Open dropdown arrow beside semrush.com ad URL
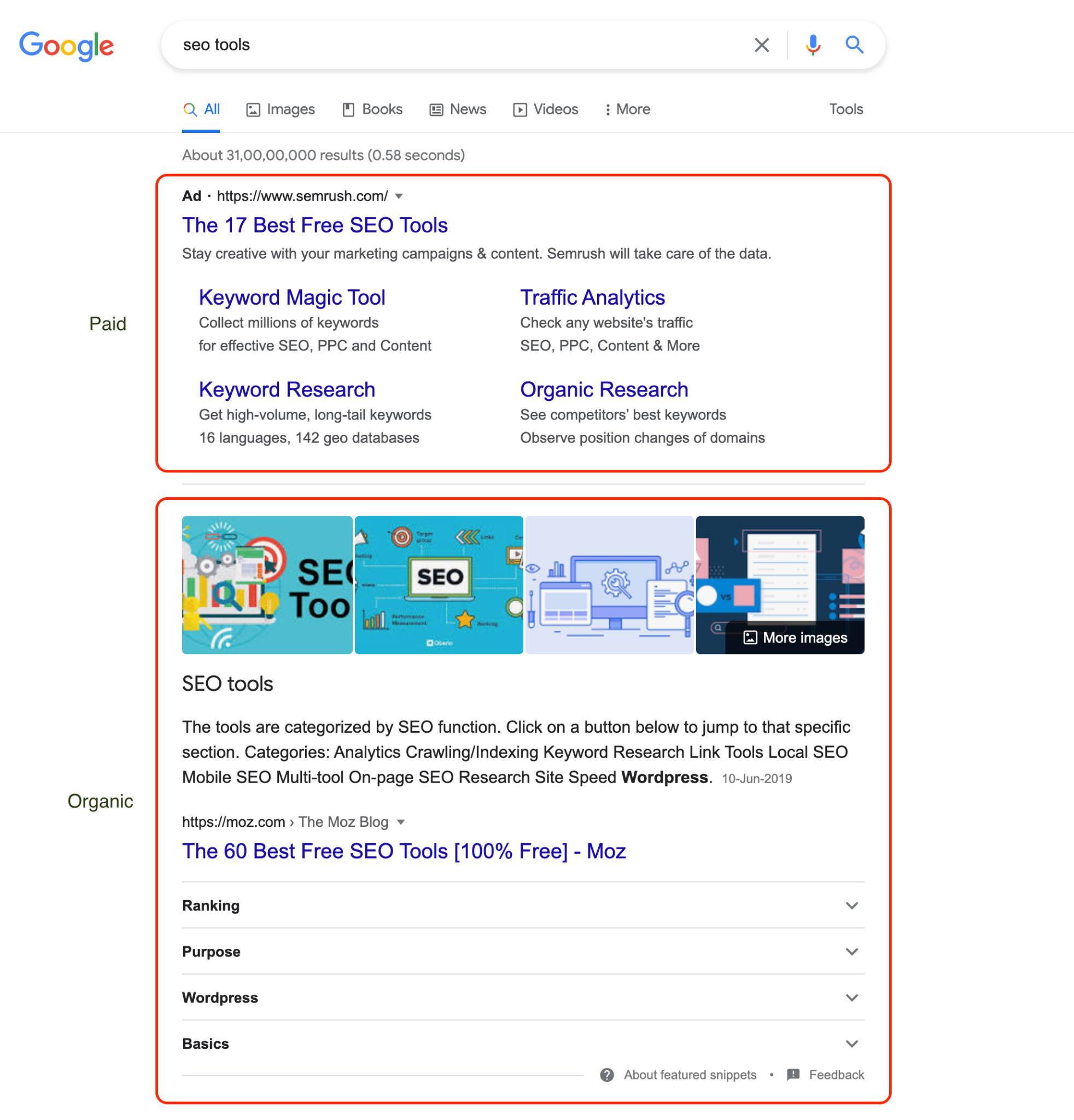The height and width of the screenshot is (1120, 1074). pos(399,196)
